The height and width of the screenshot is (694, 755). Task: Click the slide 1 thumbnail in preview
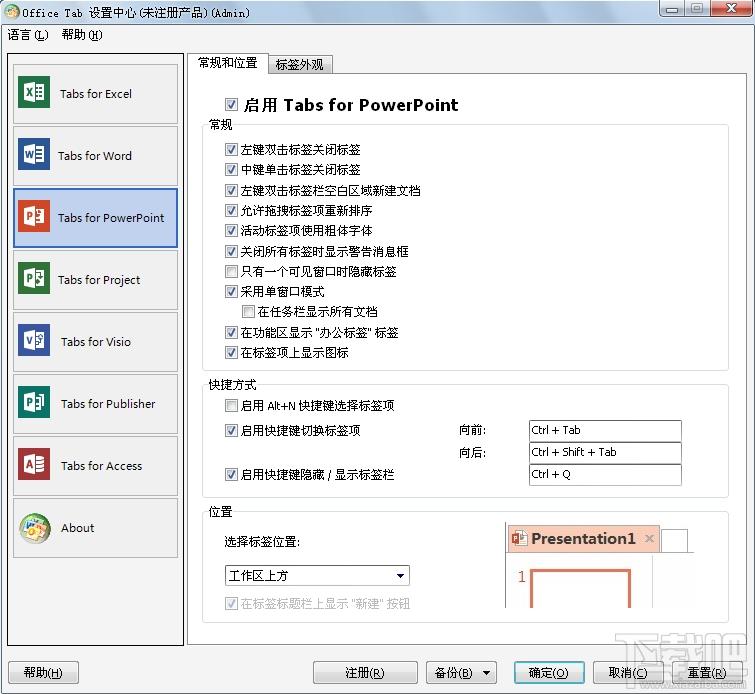pos(581,589)
